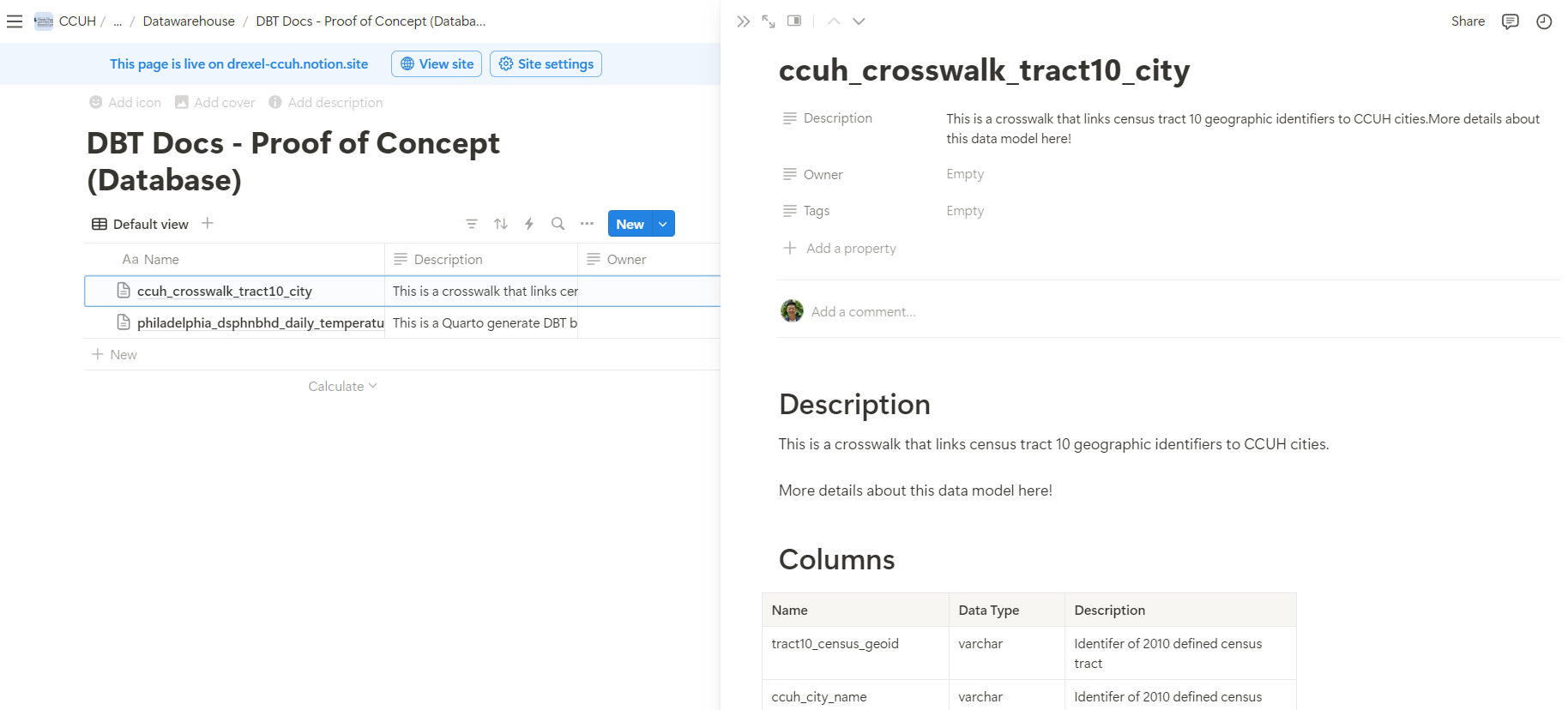The image size is (1568, 710).
Task: Open the database filter icon
Action: point(472,224)
